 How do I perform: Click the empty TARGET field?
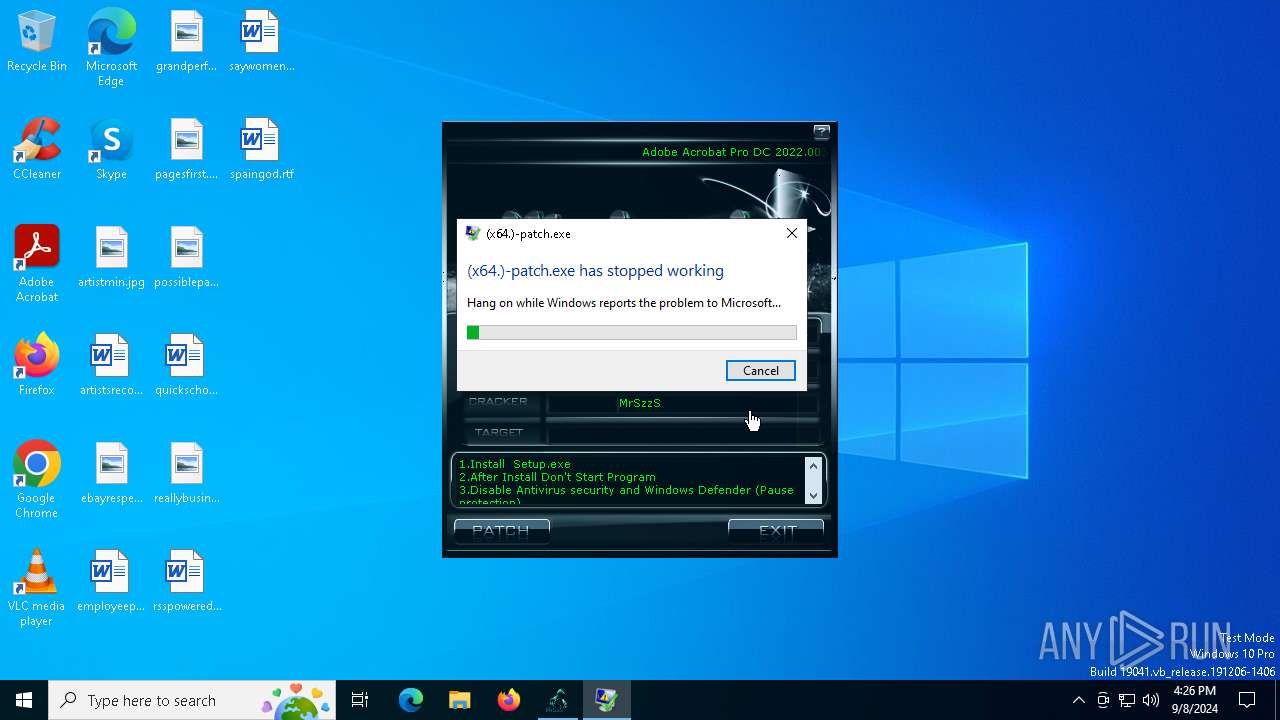point(683,433)
